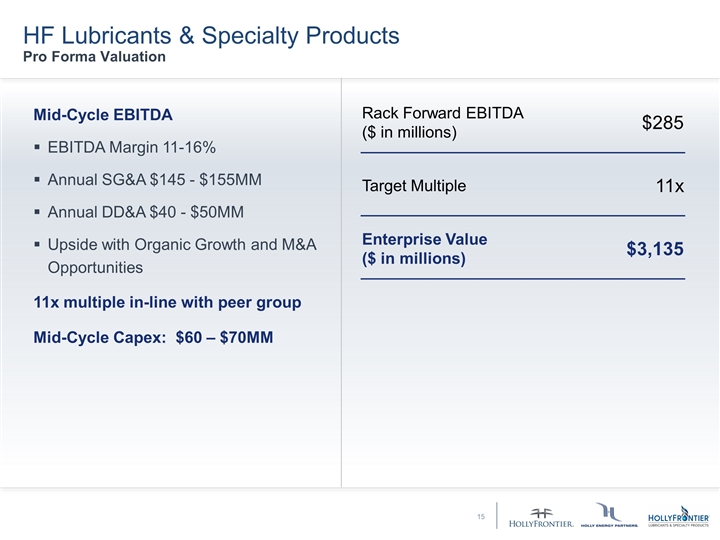This screenshot has width=720, height=540.
Task: Click the slide page number 15
Action: (x=481, y=517)
